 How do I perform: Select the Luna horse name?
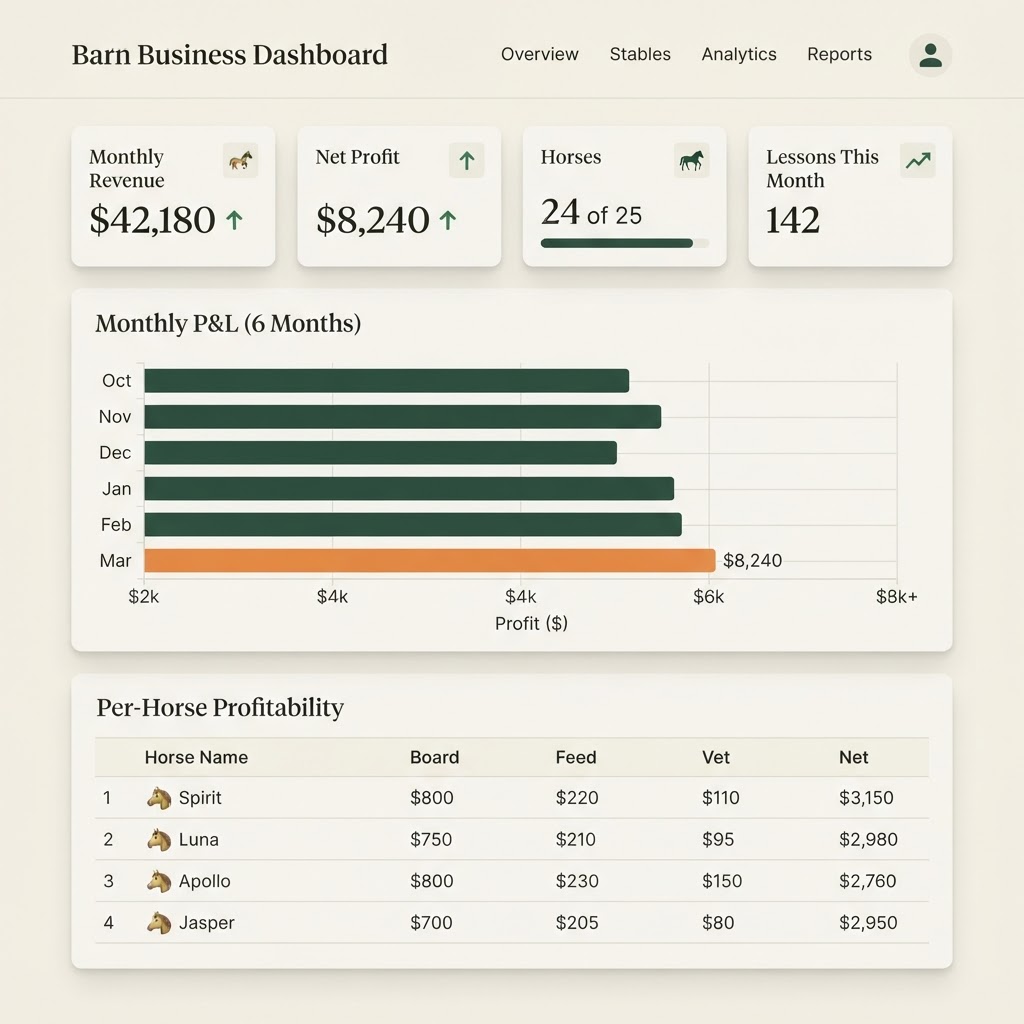pos(199,839)
